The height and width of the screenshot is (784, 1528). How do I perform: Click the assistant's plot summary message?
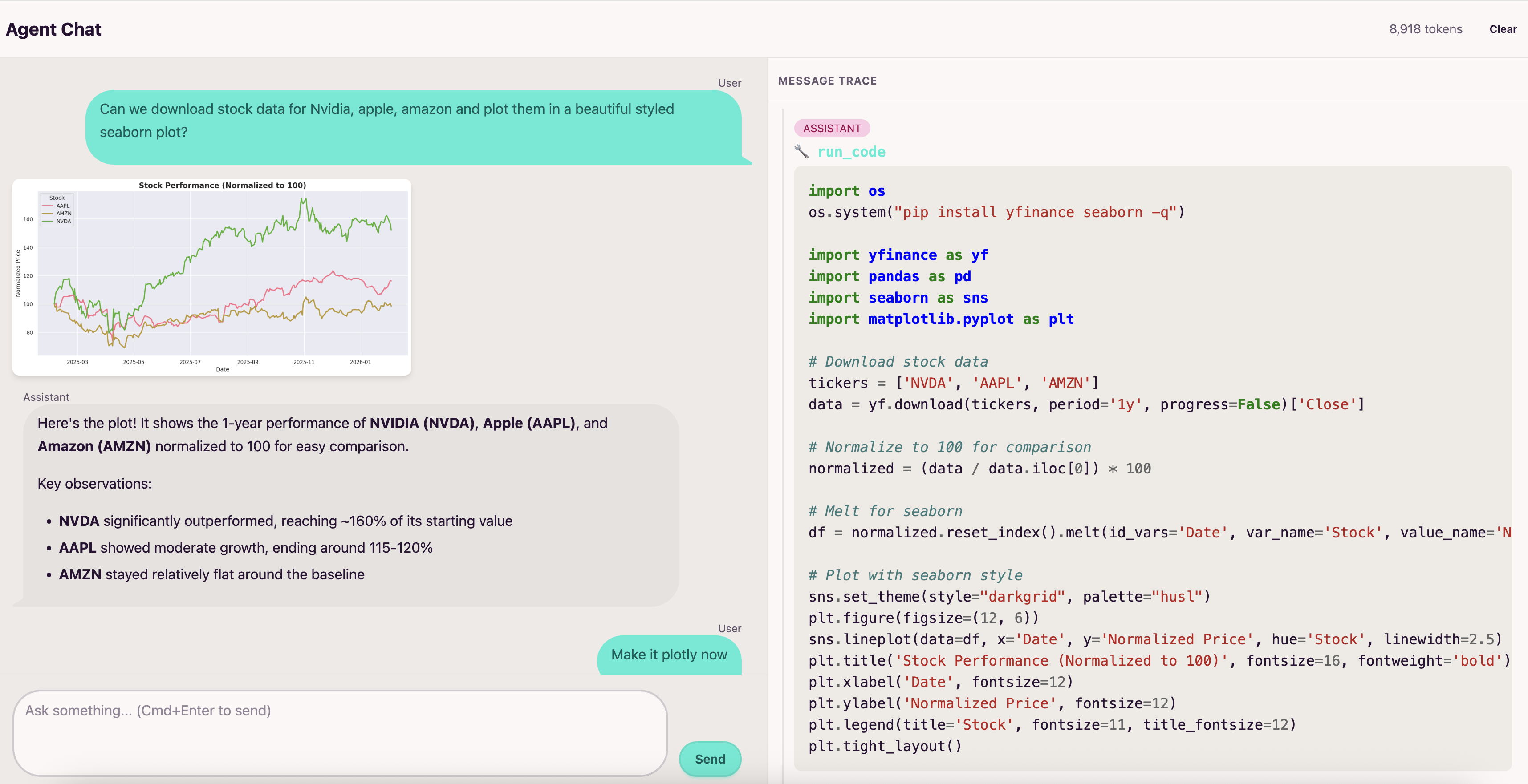click(350, 504)
